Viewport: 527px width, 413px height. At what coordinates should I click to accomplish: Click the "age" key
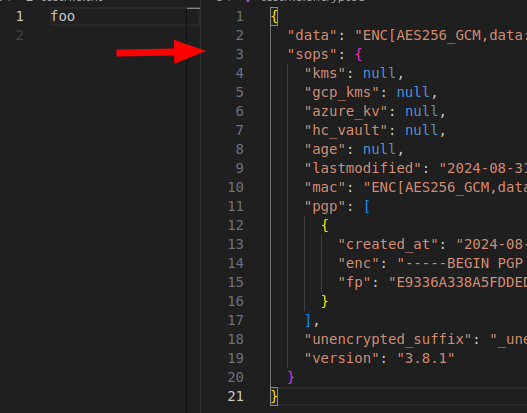click(x=325, y=149)
